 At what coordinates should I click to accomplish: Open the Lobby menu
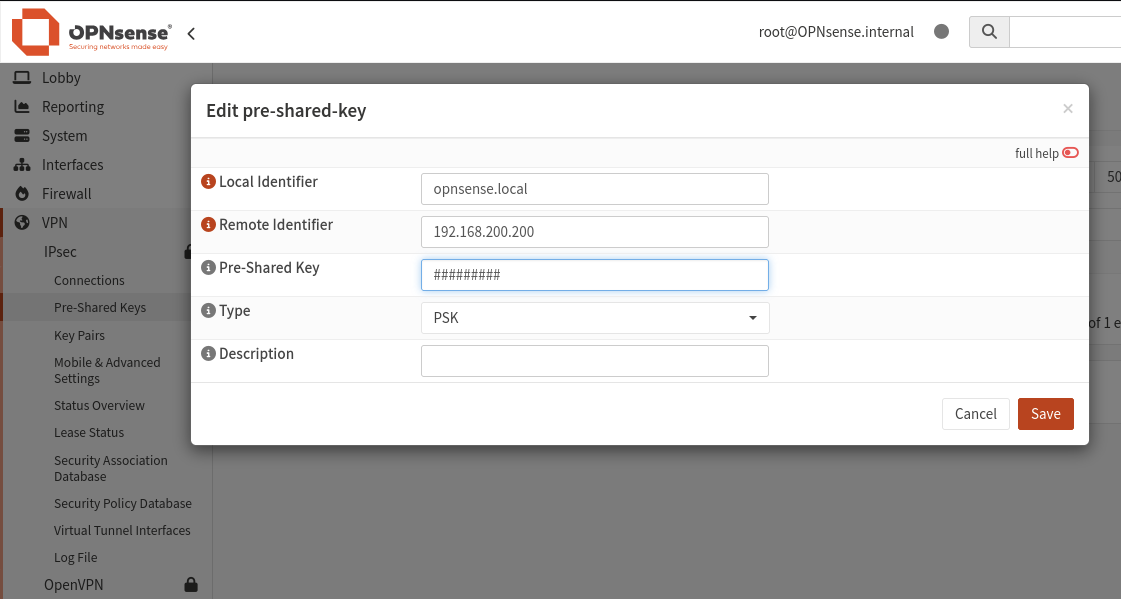tap(61, 78)
